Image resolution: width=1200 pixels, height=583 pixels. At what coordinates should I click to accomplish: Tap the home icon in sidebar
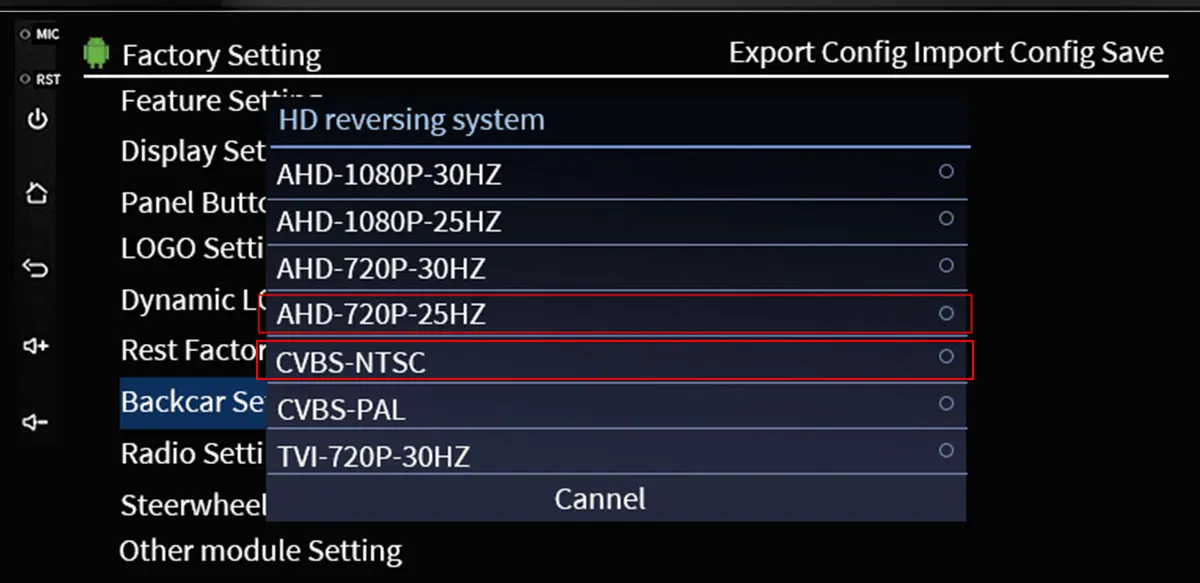[37, 192]
